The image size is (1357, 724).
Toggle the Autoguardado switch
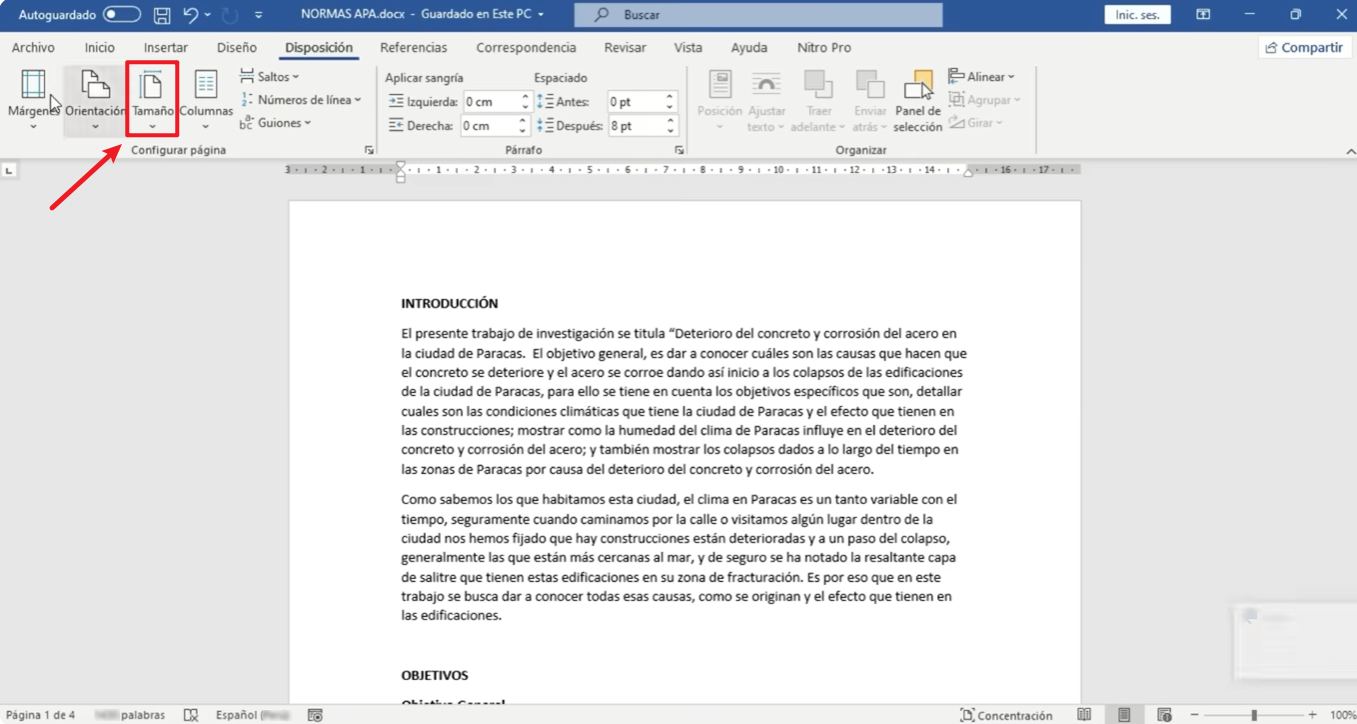click(x=120, y=14)
